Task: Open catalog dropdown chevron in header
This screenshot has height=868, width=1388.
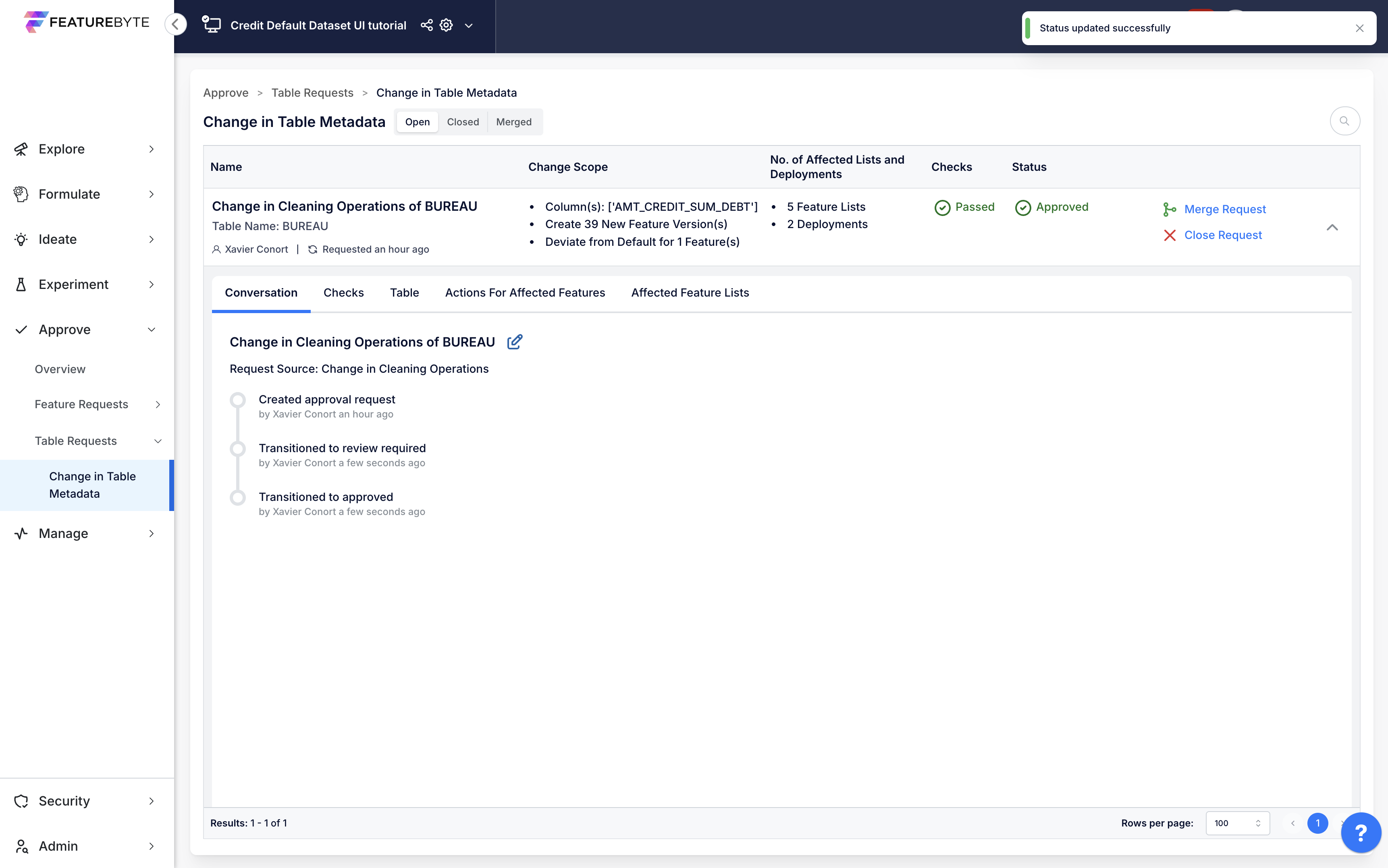Action: [x=468, y=26]
